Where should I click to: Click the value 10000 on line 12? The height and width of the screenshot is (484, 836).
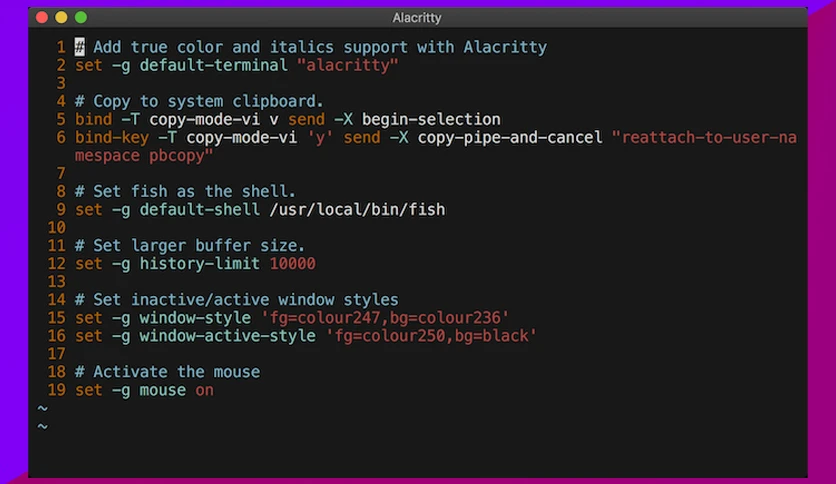293,264
